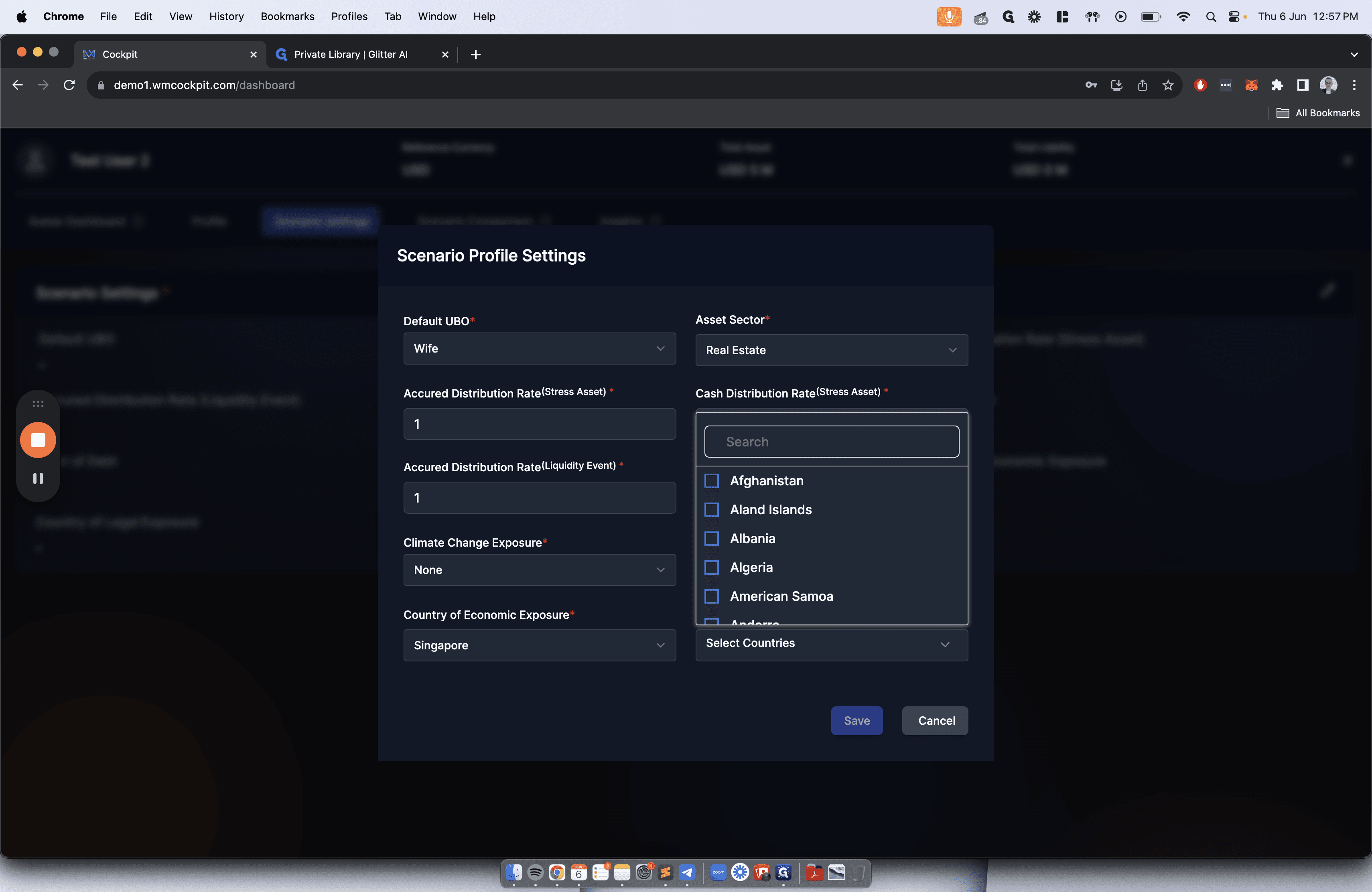1372x892 pixels.
Task: Close the Glitter AI tab
Action: point(445,54)
